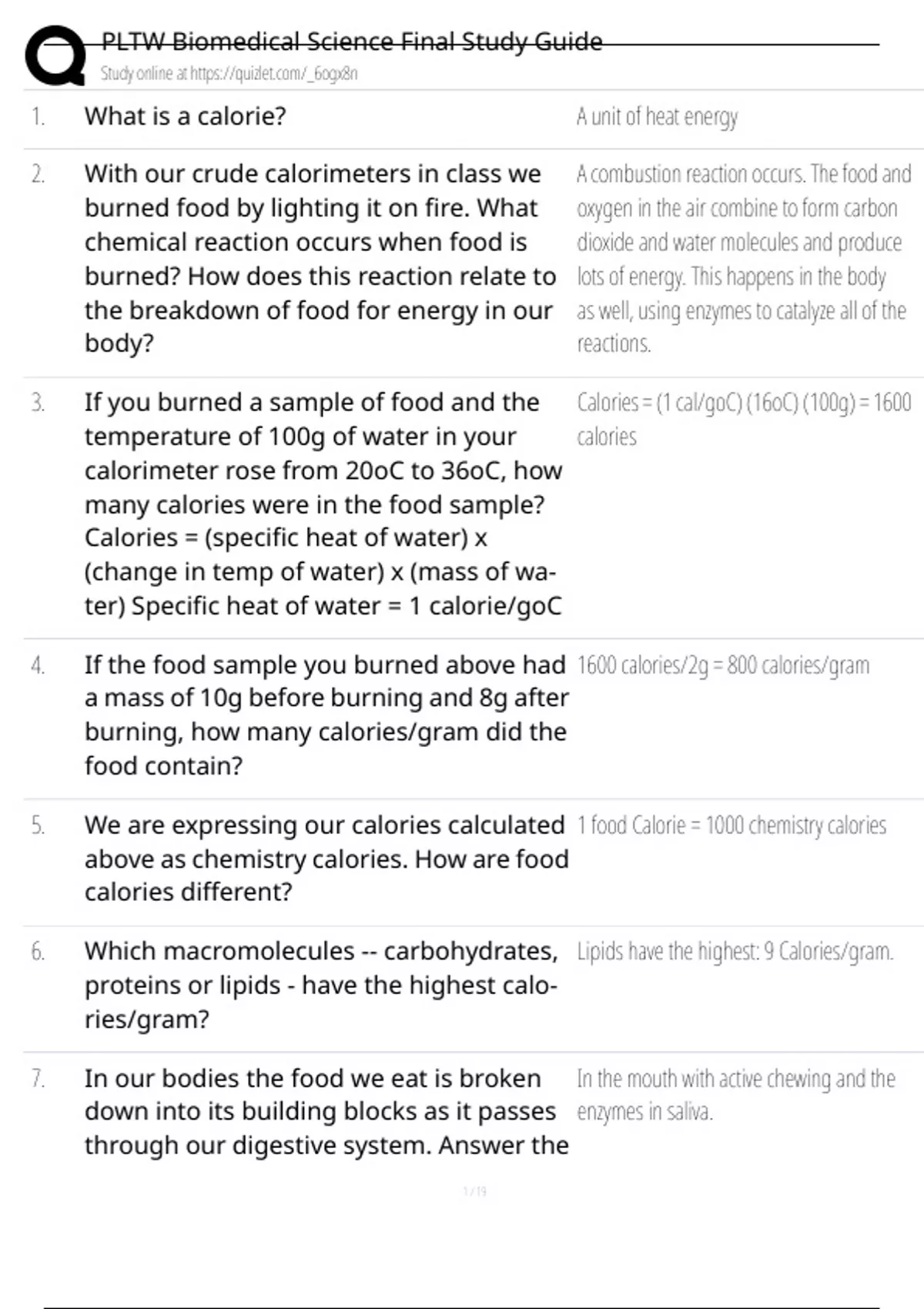Viewport: 924px width, 1309px height.
Task: Click the PLTW Biomedical Science Final Study Guide title
Action: 352,42
